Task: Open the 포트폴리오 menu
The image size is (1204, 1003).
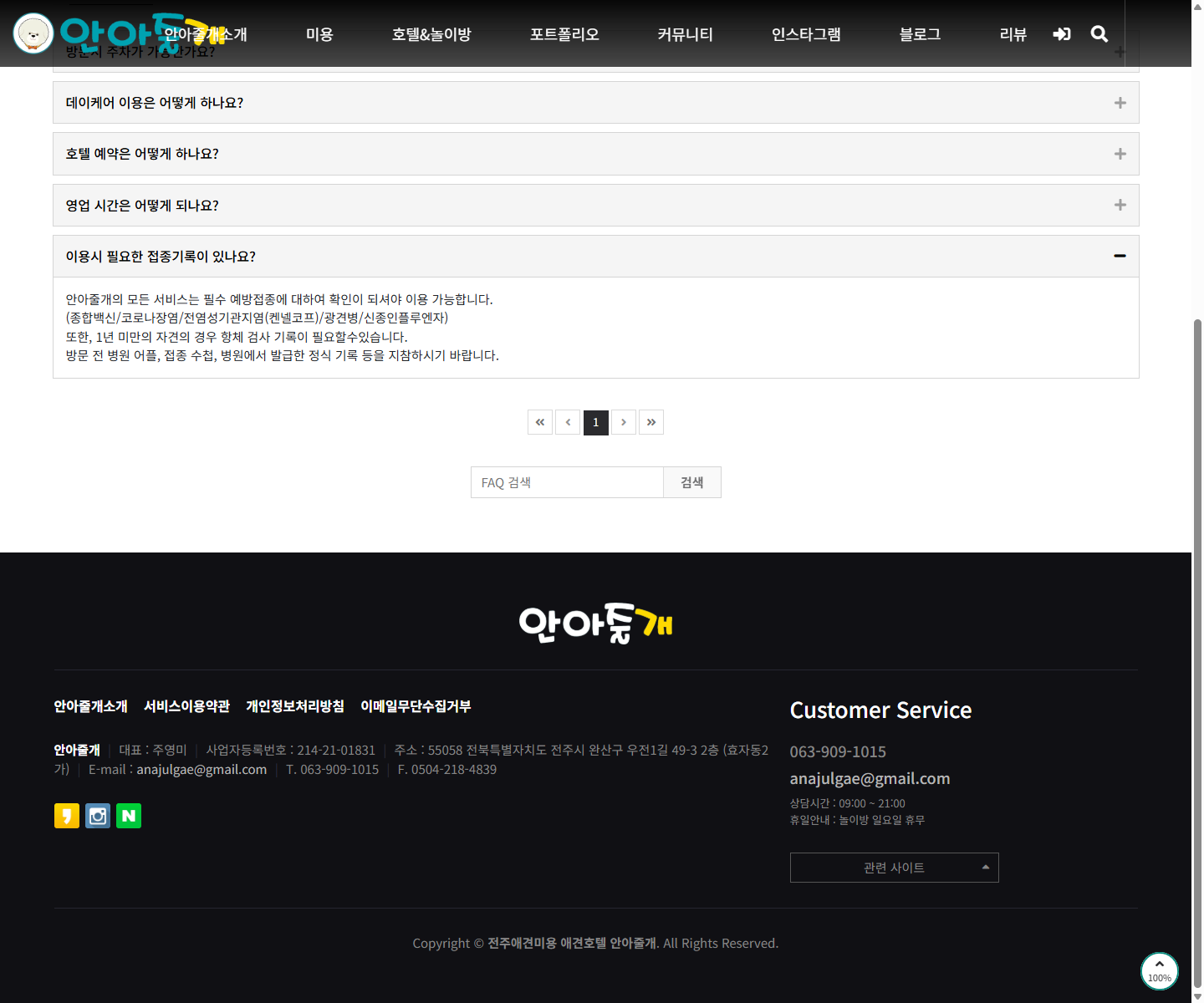Action: click(564, 34)
